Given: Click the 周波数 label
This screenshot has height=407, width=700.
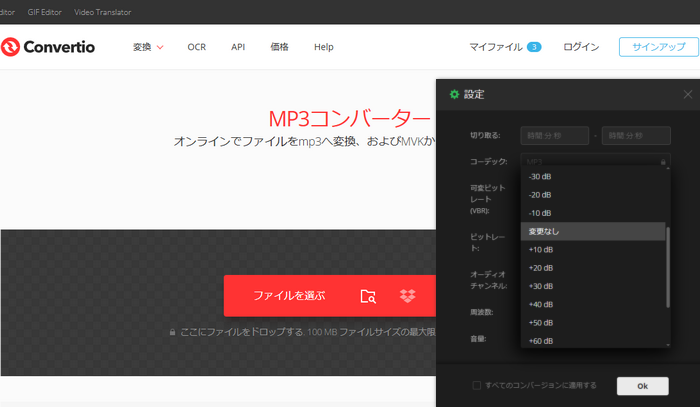Looking at the screenshot, I should click(x=481, y=312).
